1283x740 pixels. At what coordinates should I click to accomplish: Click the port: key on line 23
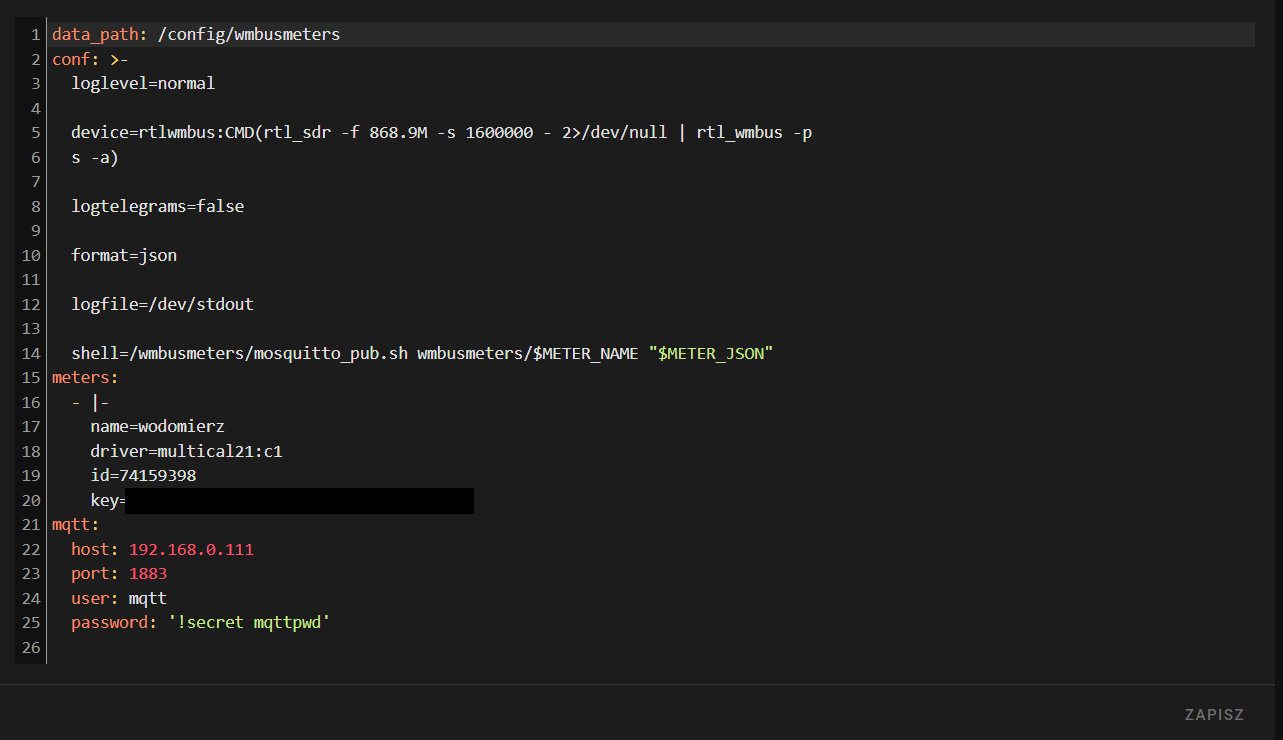(x=95, y=574)
